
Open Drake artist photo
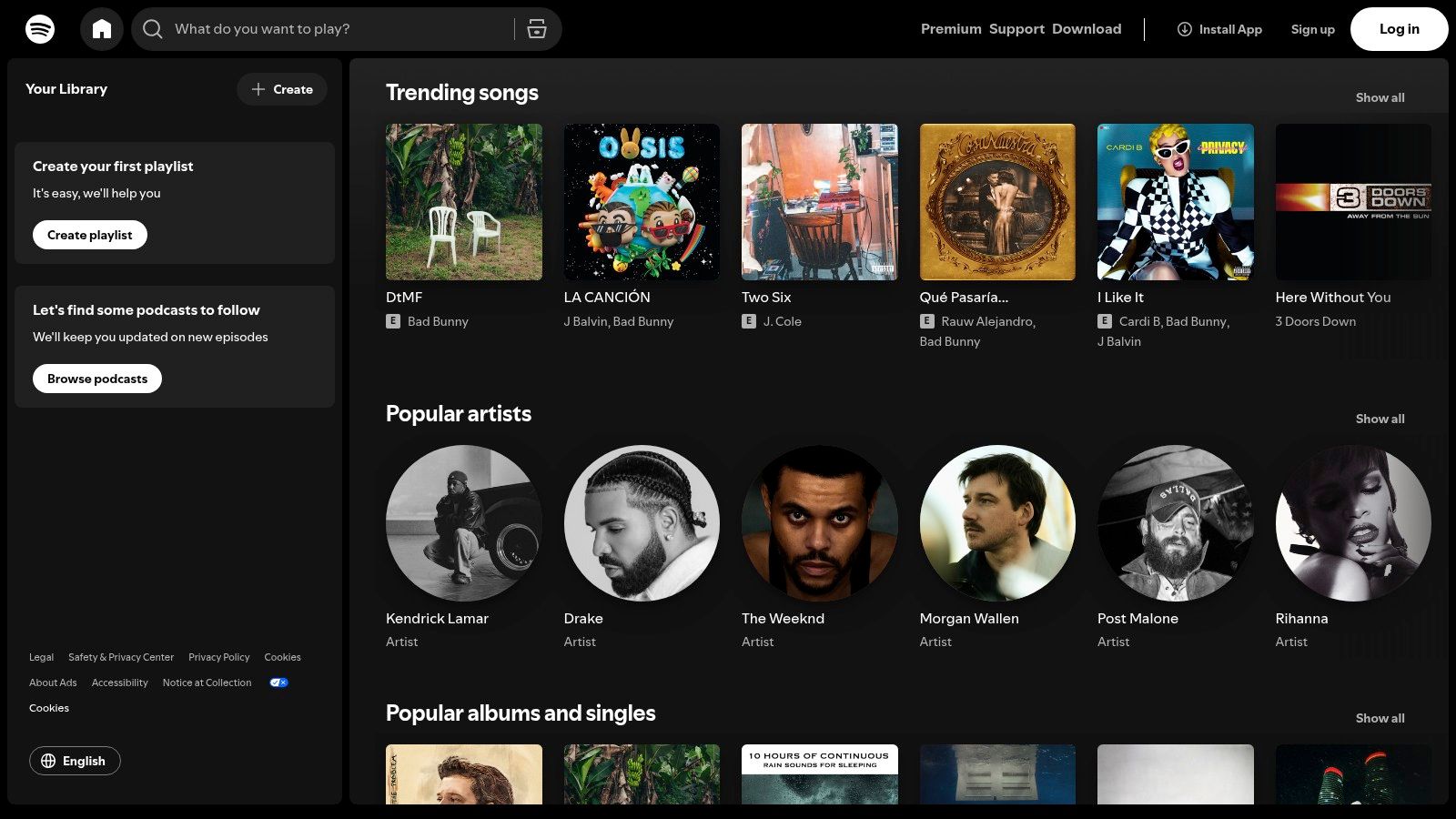pos(642,523)
